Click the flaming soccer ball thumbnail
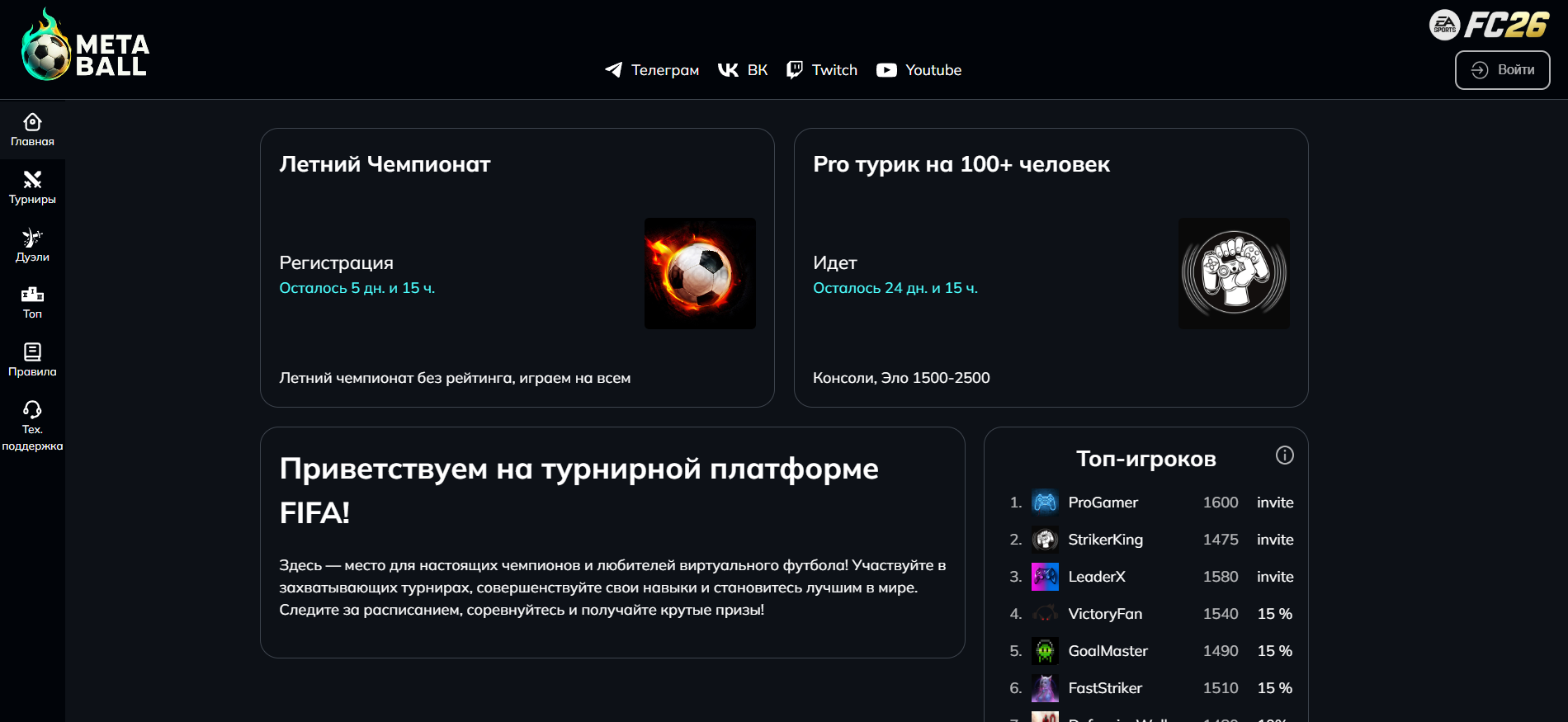Screen dimensions: 1568x722 (x=700, y=273)
